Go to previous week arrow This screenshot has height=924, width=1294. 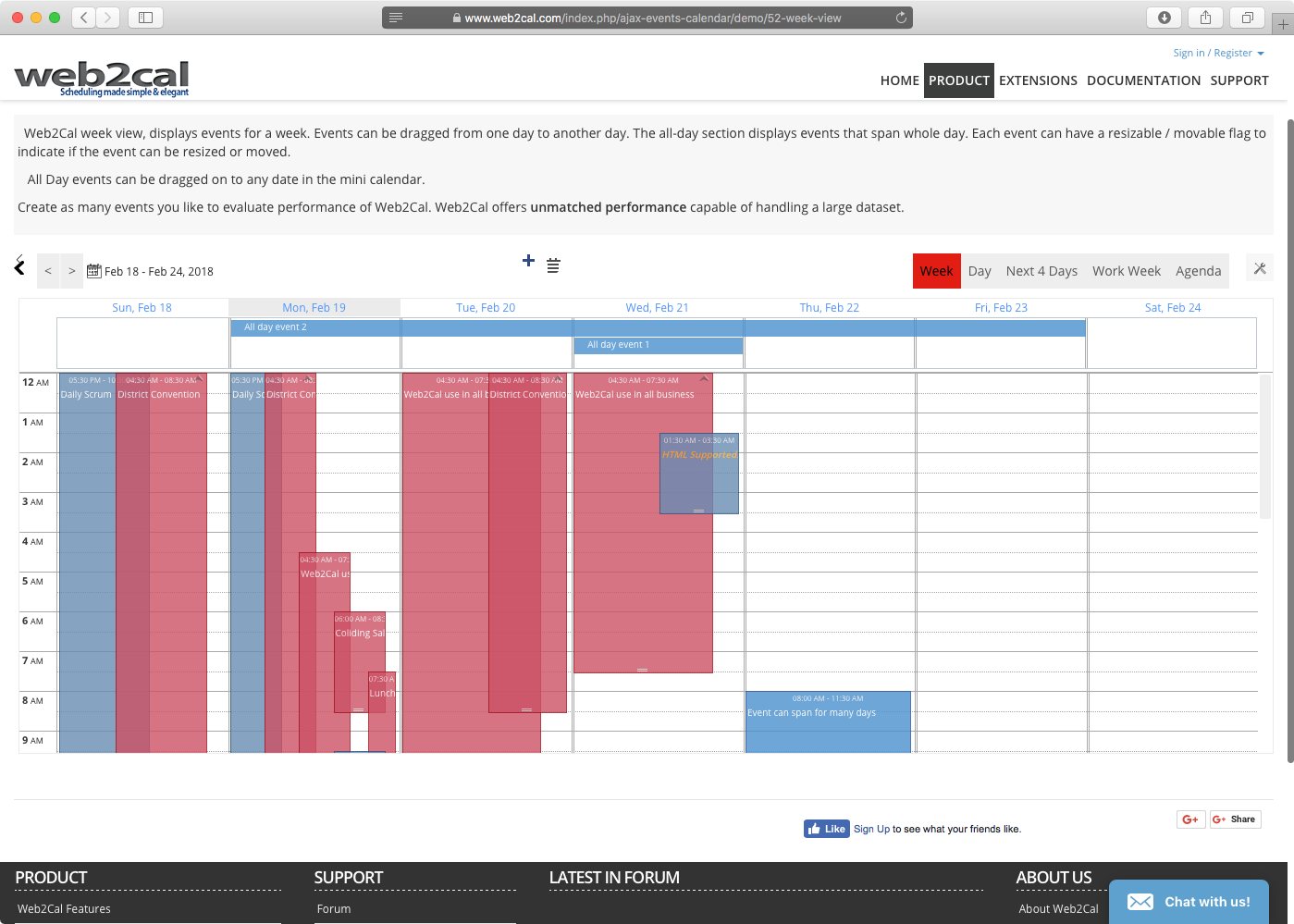(48, 271)
